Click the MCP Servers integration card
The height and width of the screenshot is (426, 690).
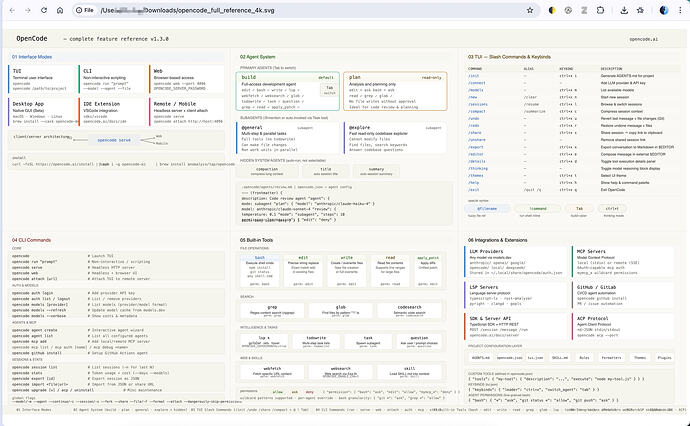click(x=623, y=262)
